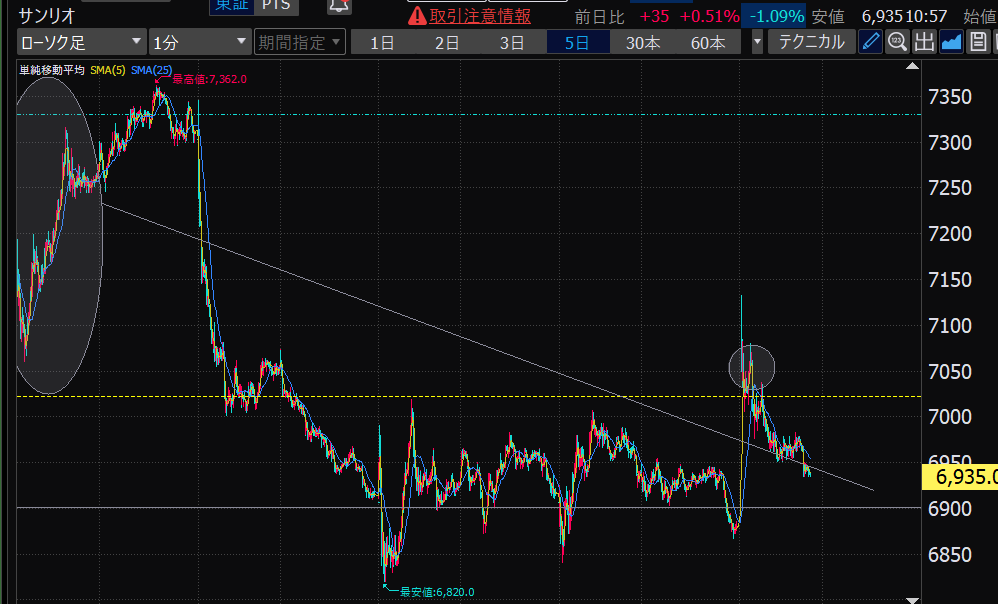Open the テクニカル indicators button
This screenshot has width=998, height=604.
click(x=811, y=42)
